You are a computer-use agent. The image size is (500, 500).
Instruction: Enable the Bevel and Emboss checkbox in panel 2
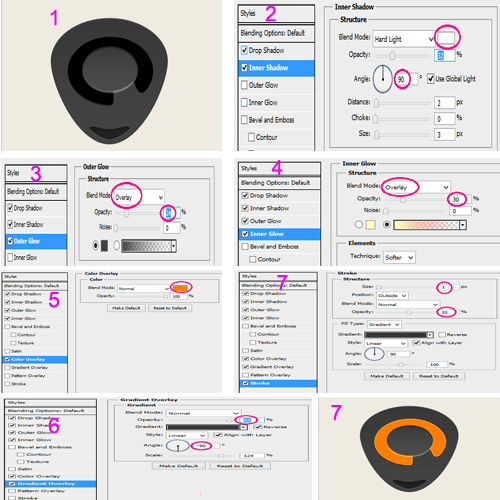click(244, 120)
